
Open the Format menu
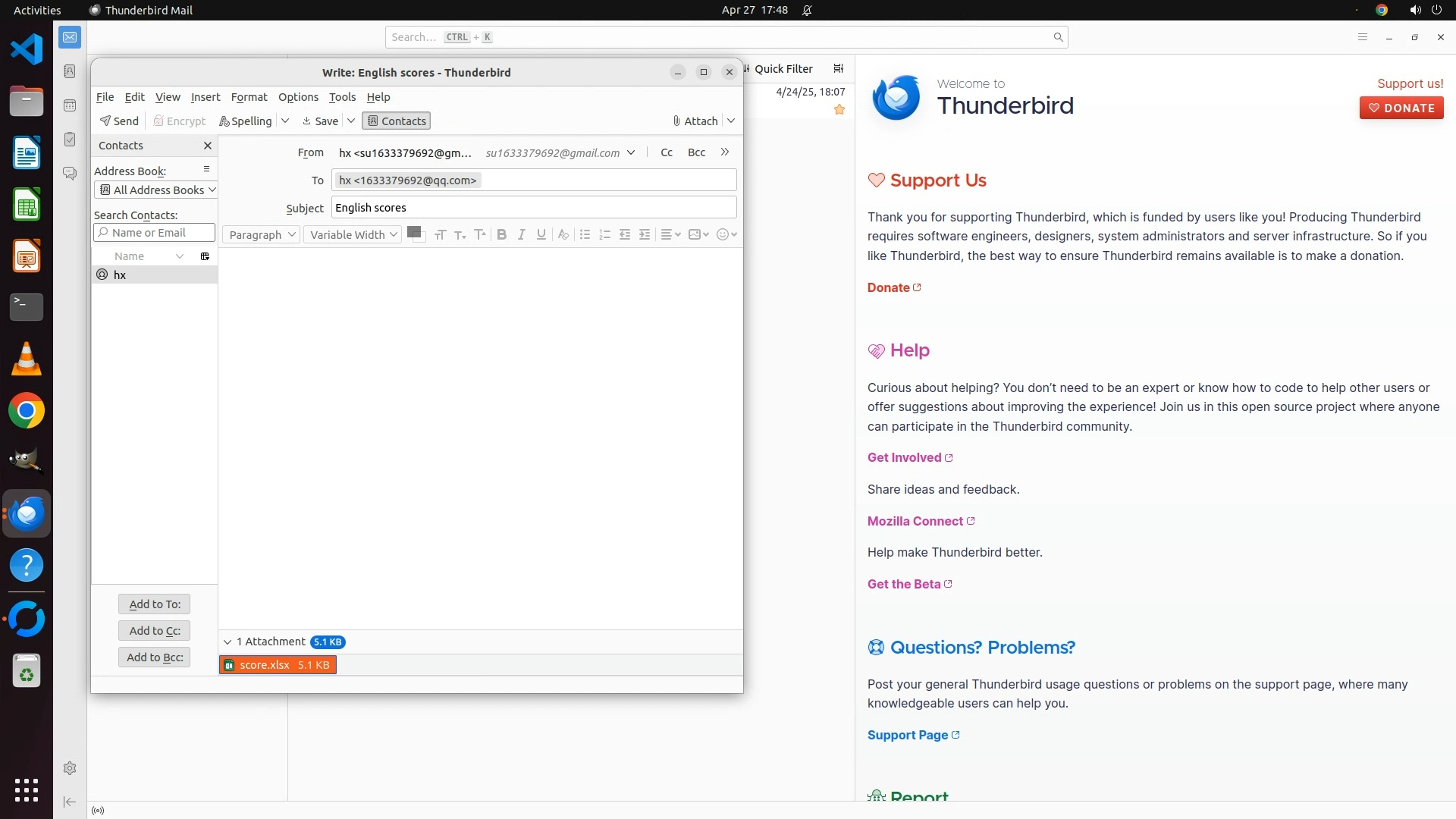pos(249,97)
